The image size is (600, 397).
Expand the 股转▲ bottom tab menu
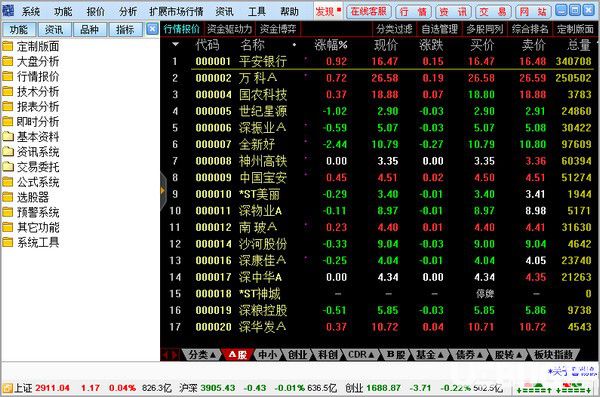pos(509,355)
